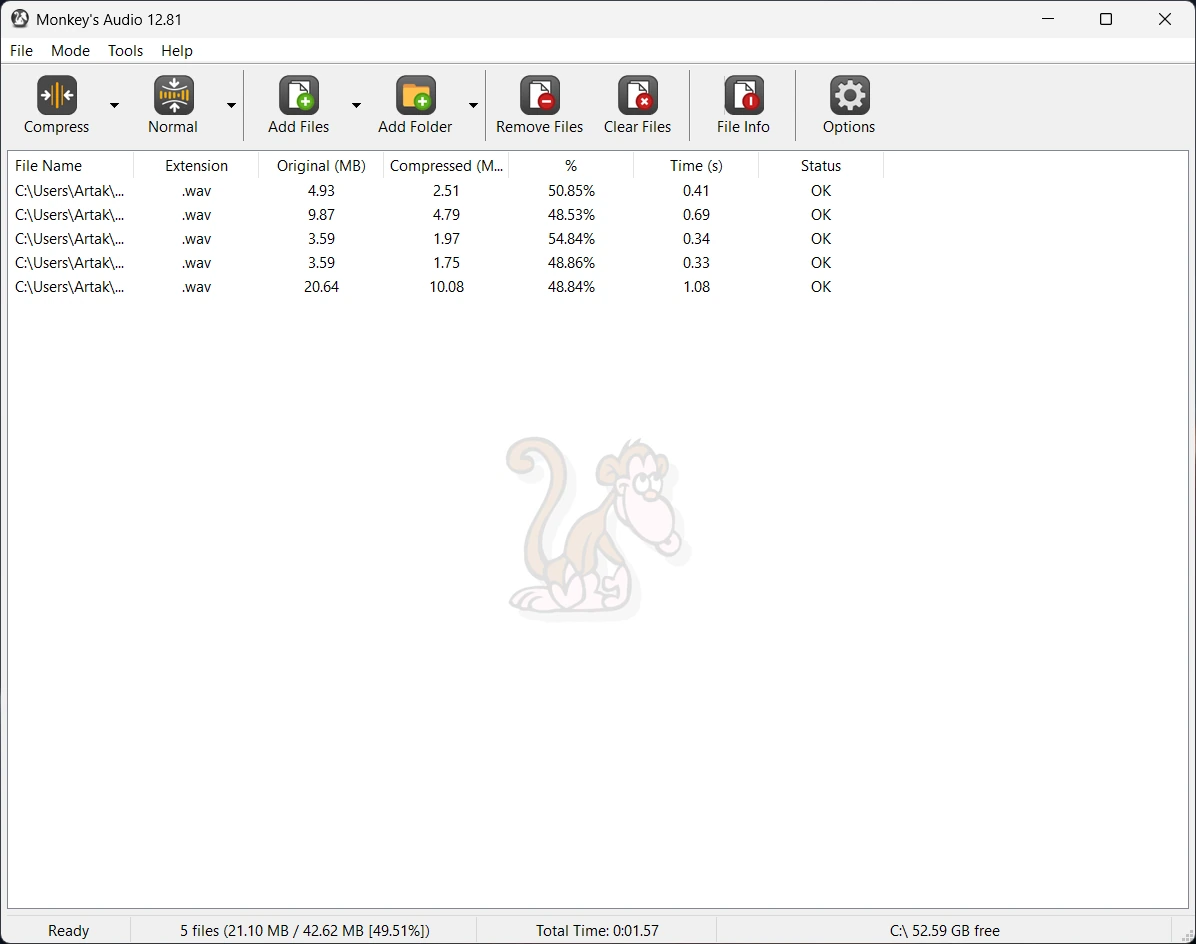Sort by the Compressed (MB) column header

click(x=446, y=165)
